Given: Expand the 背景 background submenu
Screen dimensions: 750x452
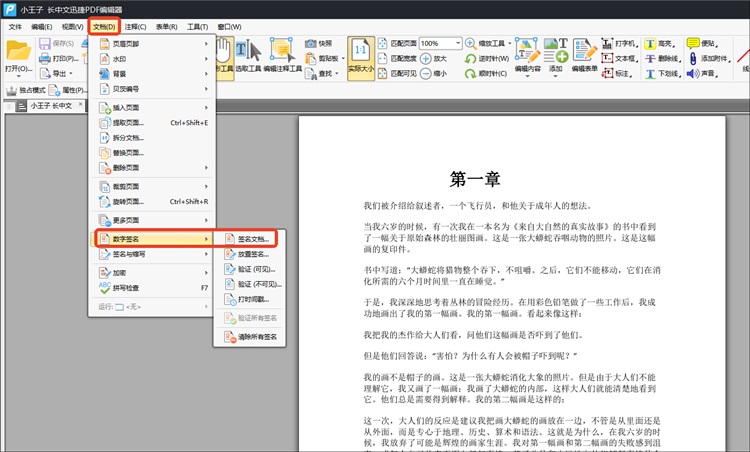Looking at the screenshot, I should coord(153,74).
